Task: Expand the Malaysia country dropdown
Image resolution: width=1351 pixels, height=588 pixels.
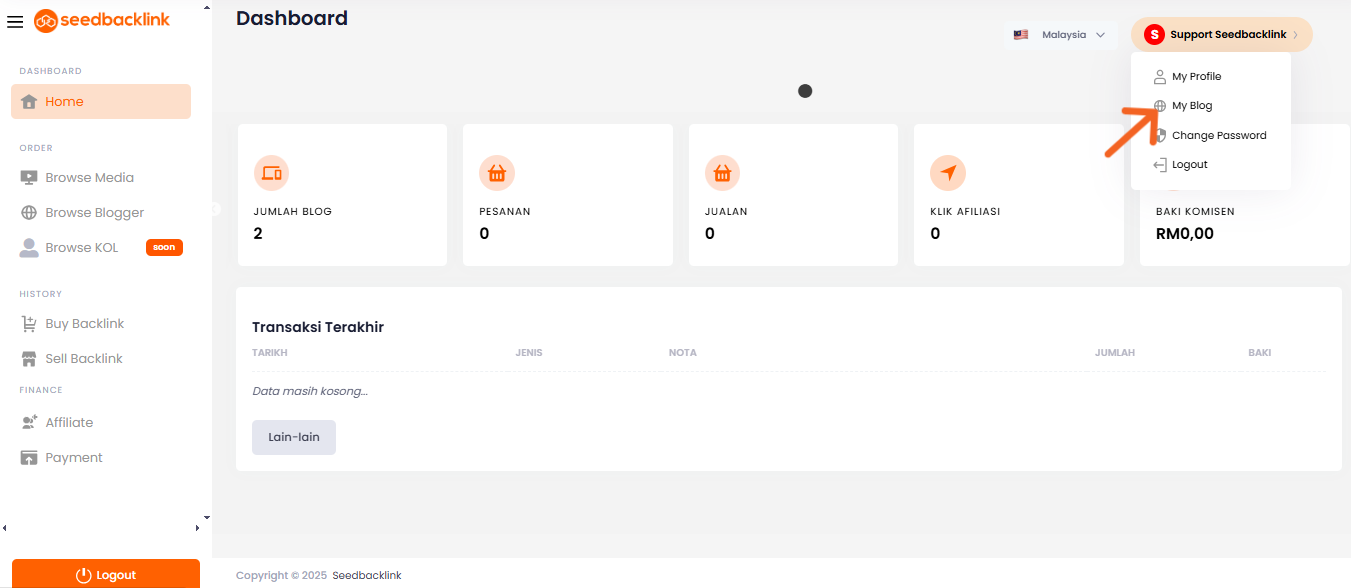Action: pos(1061,35)
